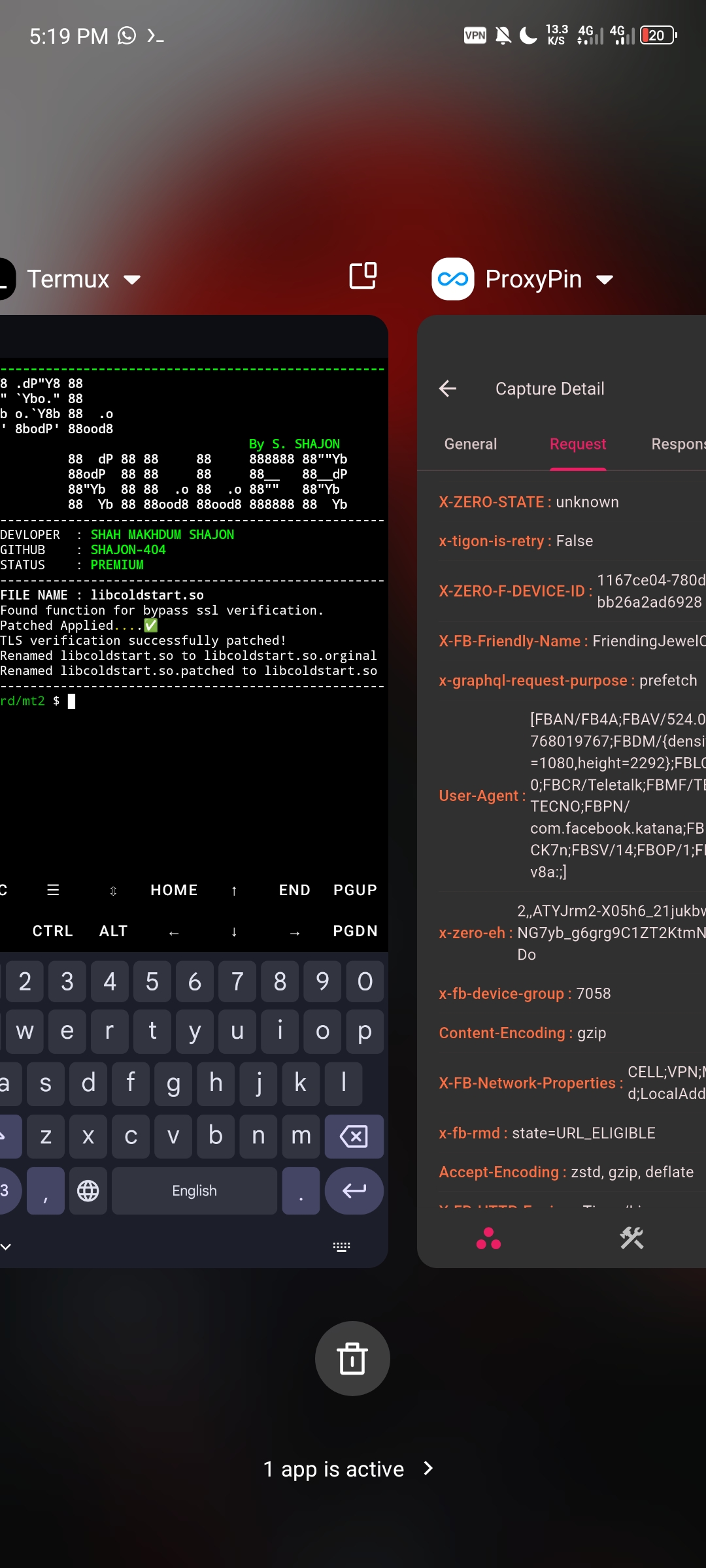Tap the up arrow key in Termux extra keys

(x=234, y=890)
